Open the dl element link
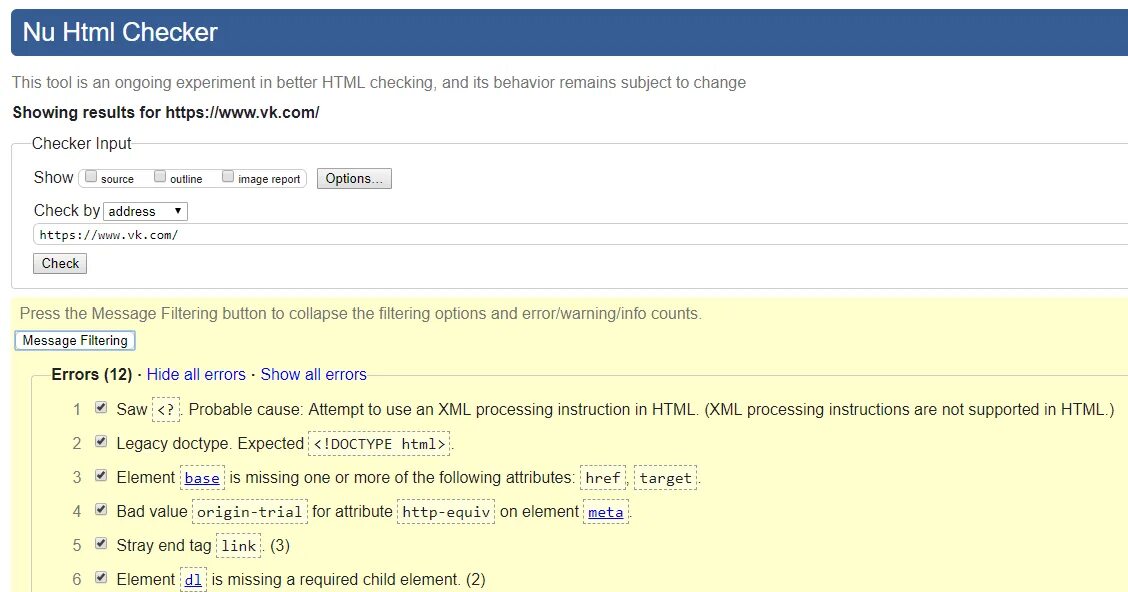The width and height of the screenshot is (1128, 592). pos(193,580)
